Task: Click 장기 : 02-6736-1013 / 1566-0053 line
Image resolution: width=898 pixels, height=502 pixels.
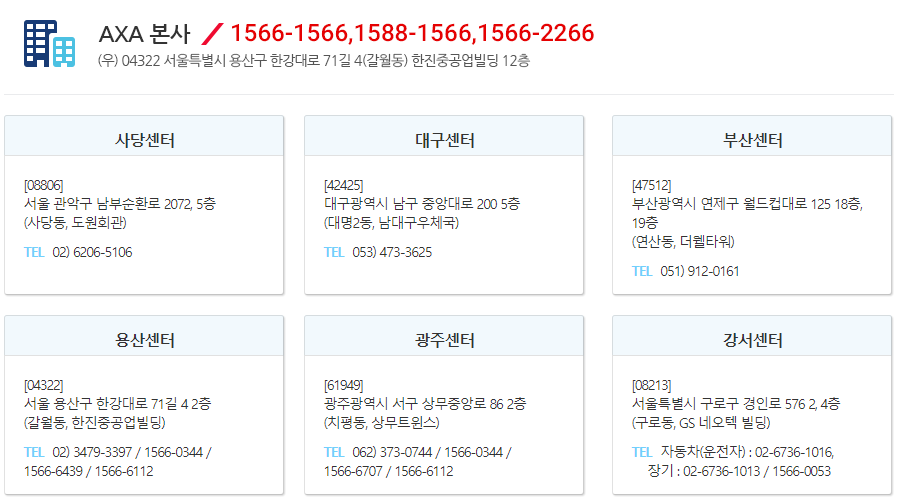Action: [739, 471]
